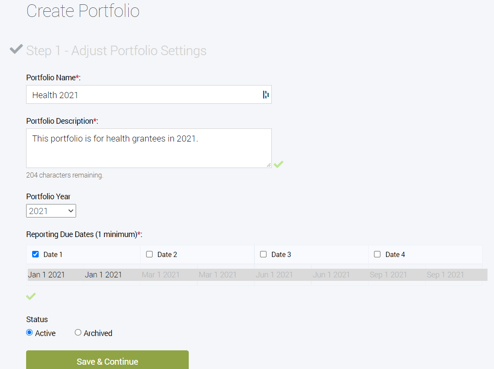Open the Portfolio Year dropdown showing 2021

pos(51,211)
